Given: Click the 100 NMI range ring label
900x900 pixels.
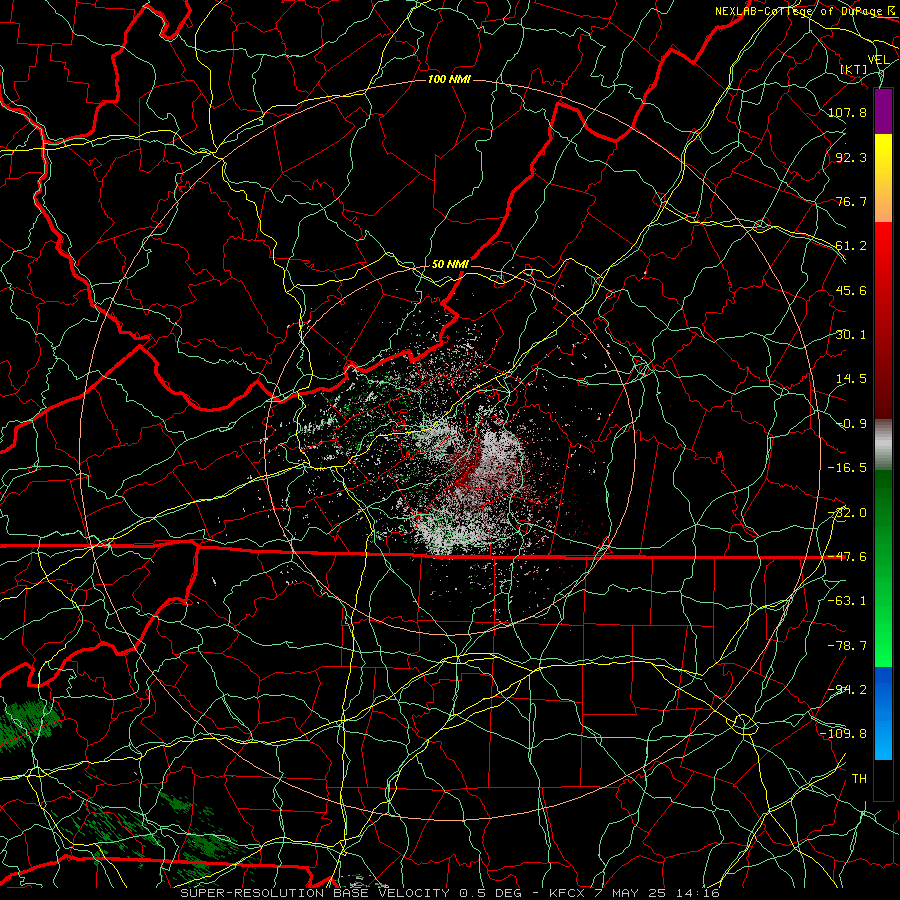Looking at the screenshot, I should pyautogui.click(x=449, y=79).
